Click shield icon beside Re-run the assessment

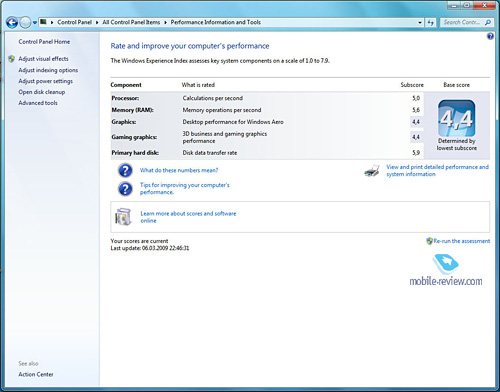tap(429, 241)
